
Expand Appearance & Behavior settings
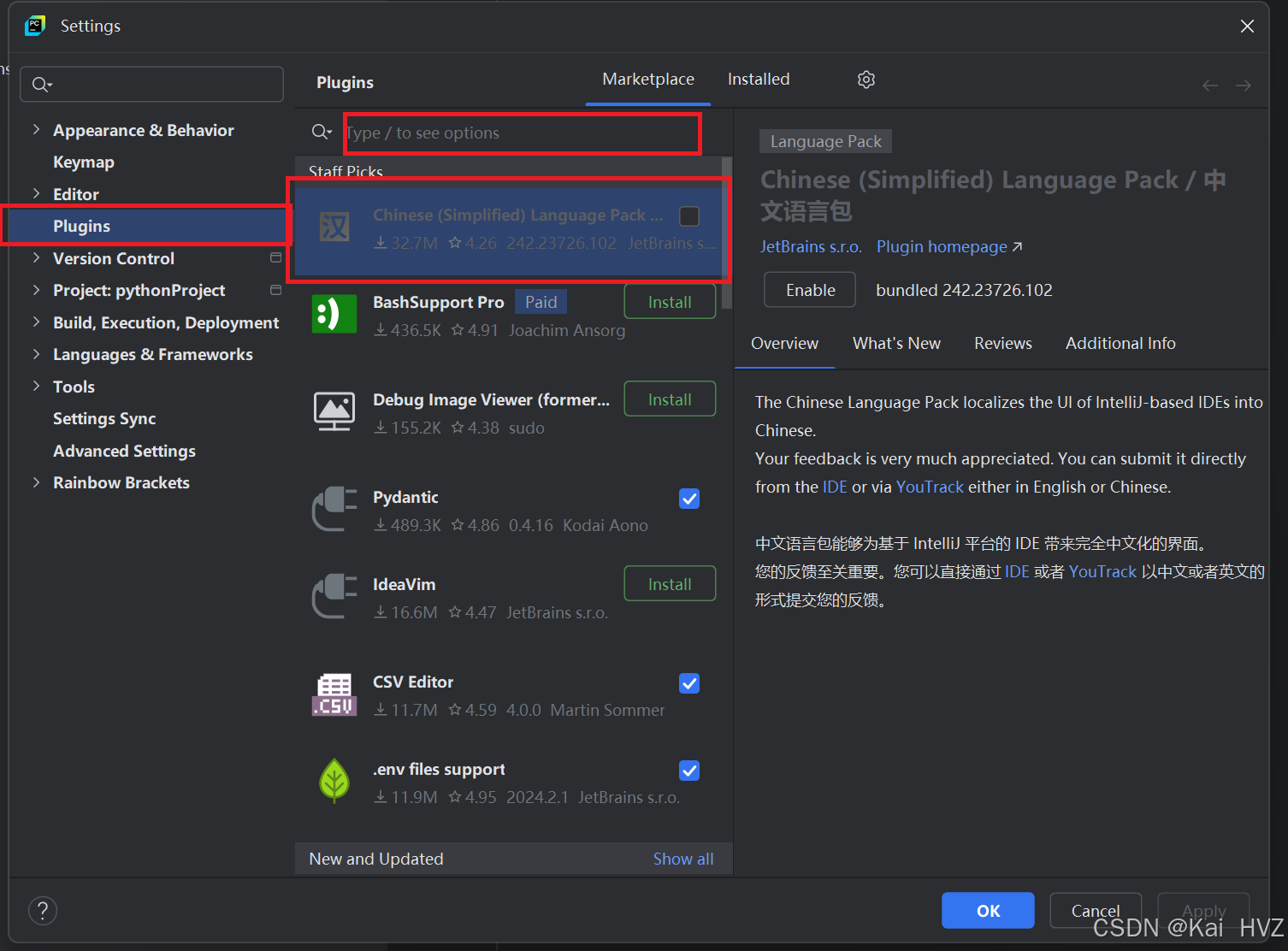(36, 129)
